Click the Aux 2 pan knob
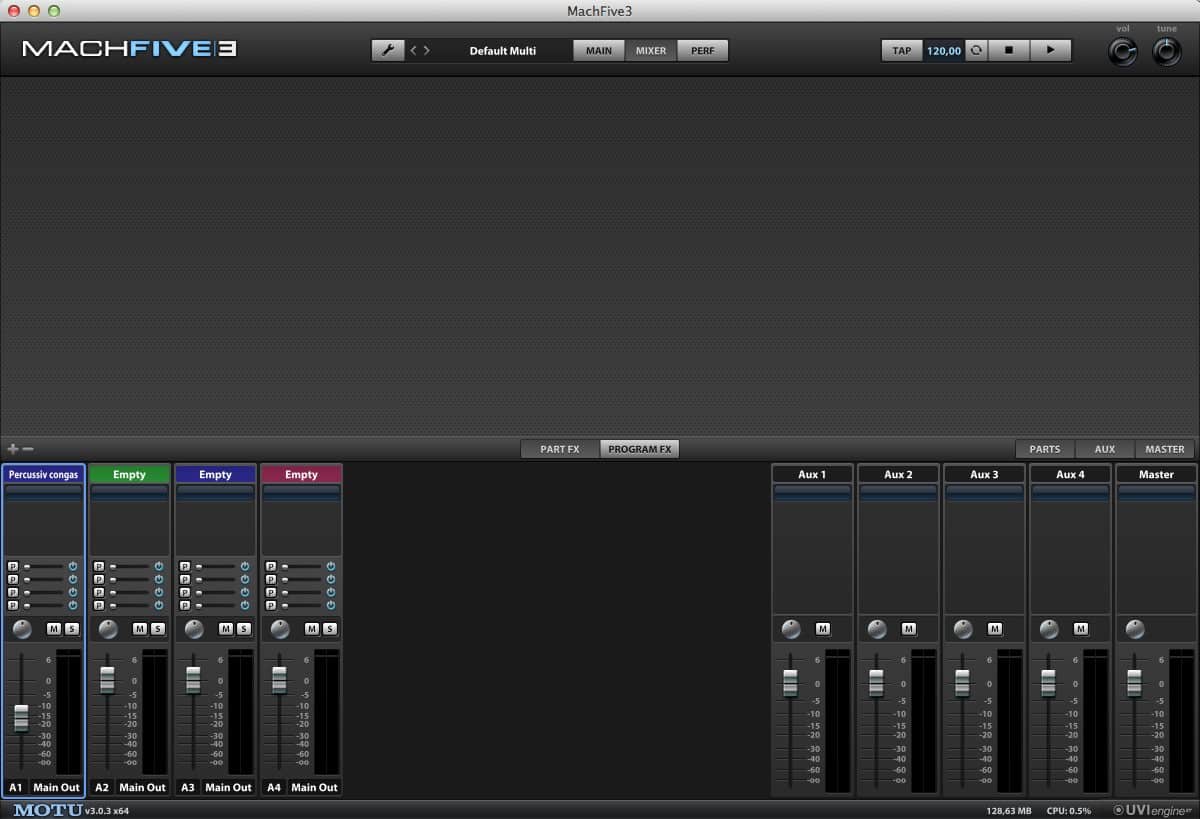Image resolution: width=1200 pixels, height=819 pixels. 877,629
